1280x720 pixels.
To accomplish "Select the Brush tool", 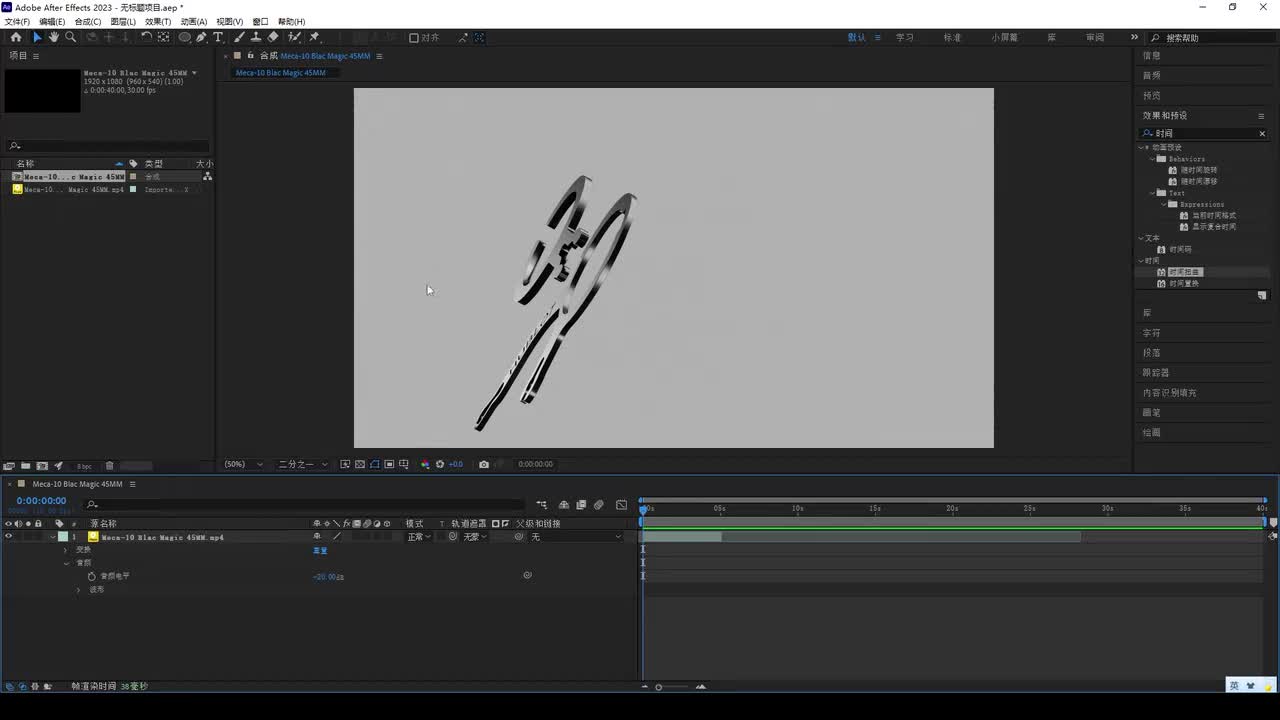I will (239, 37).
